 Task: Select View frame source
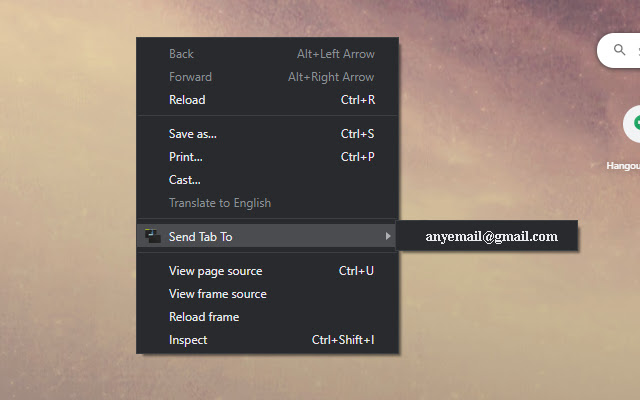coord(218,294)
